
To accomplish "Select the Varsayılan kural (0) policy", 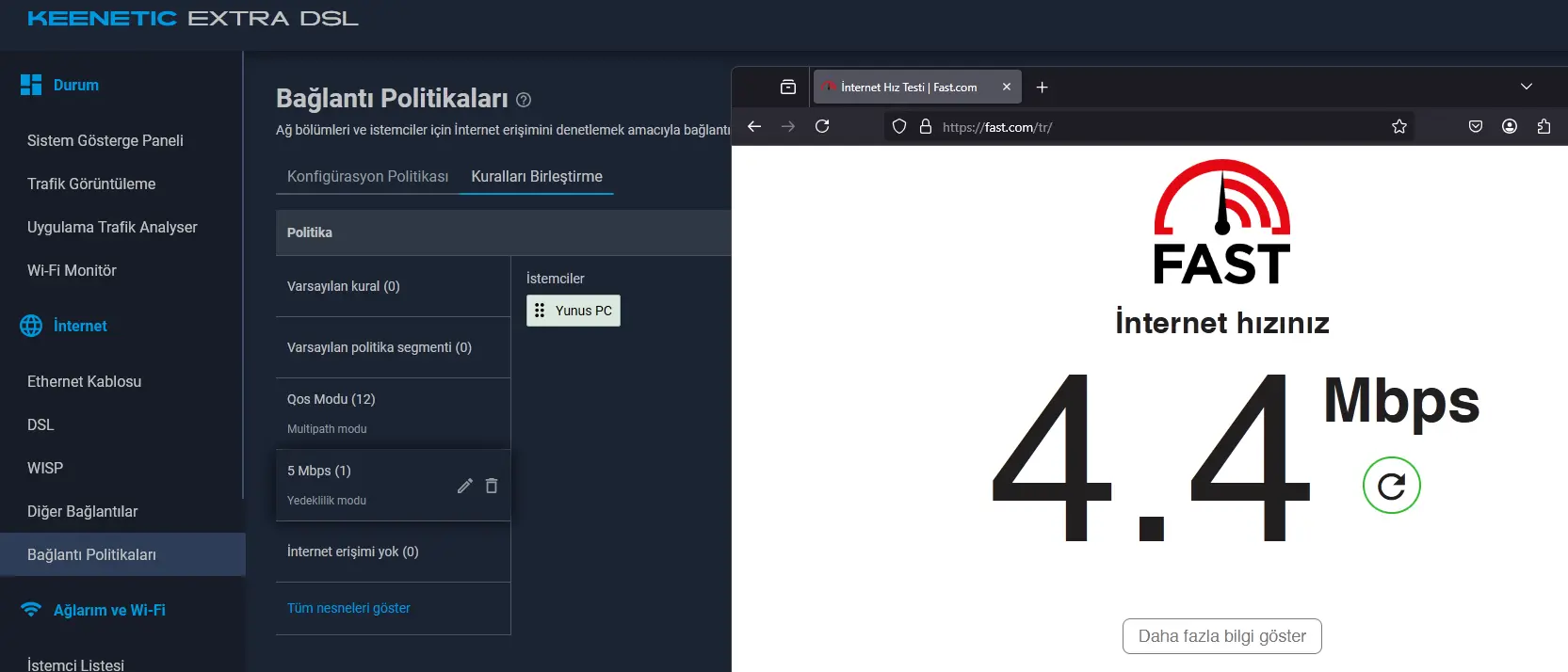I will click(x=393, y=286).
